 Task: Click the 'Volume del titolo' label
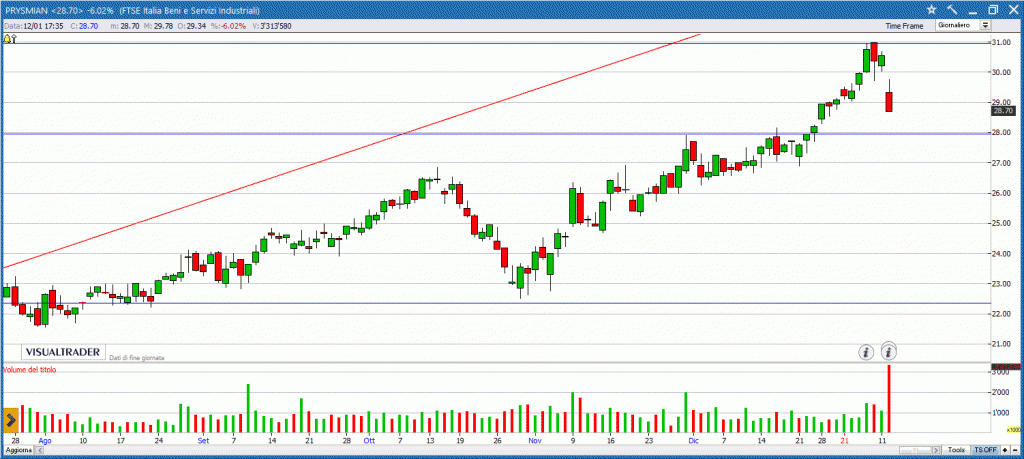pos(30,370)
